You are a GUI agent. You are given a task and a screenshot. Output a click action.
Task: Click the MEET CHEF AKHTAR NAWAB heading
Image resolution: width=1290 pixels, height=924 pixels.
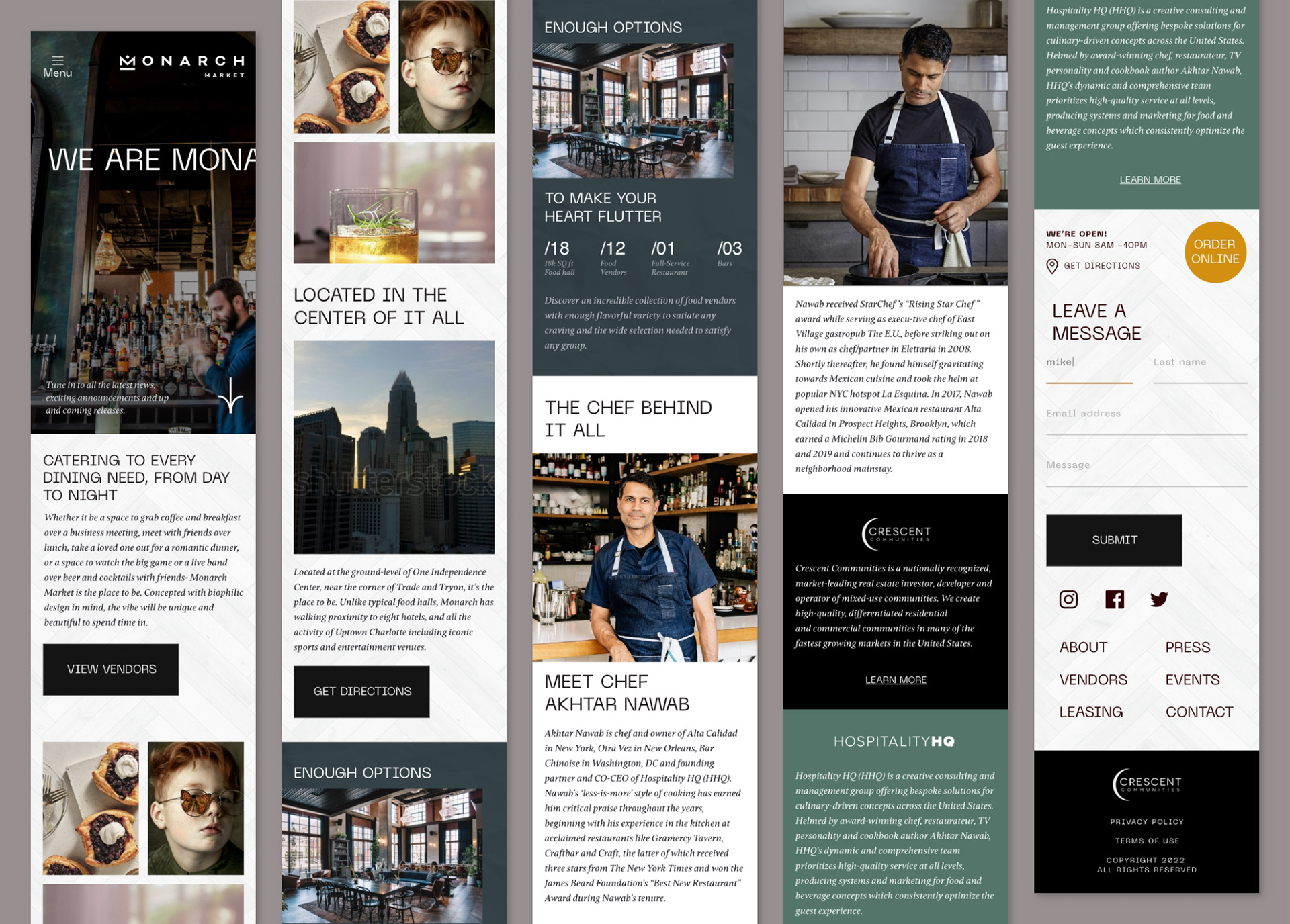point(617,693)
